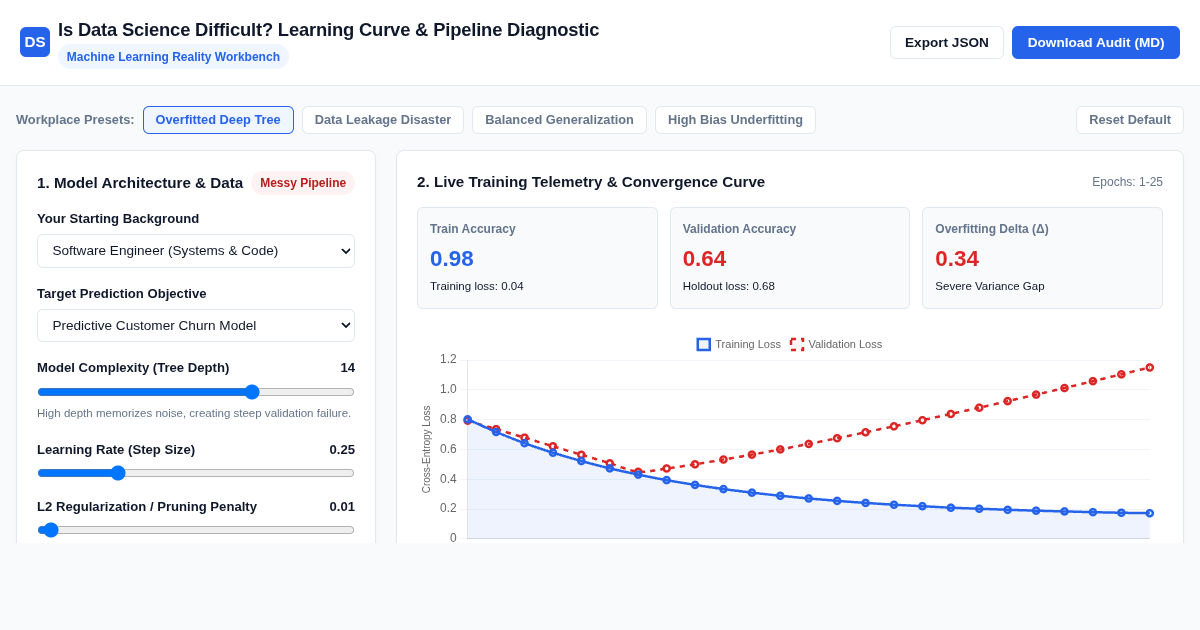This screenshot has width=1200, height=630.
Task: Click the Machine Learning Reality Workbench tag
Action: point(173,57)
